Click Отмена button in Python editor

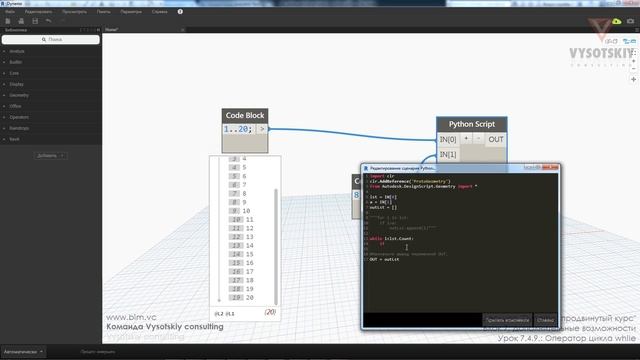pyautogui.click(x=545, y=320)
